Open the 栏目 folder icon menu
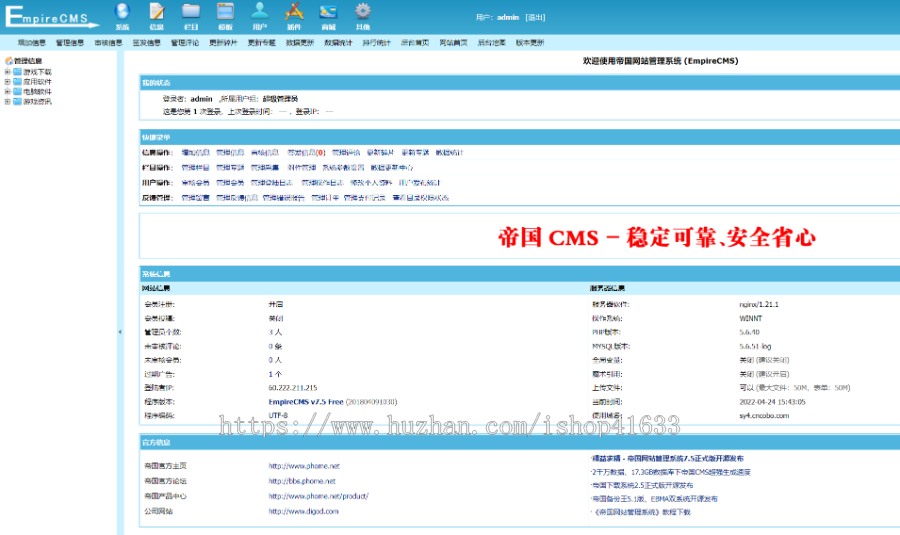 click(191, 16)
